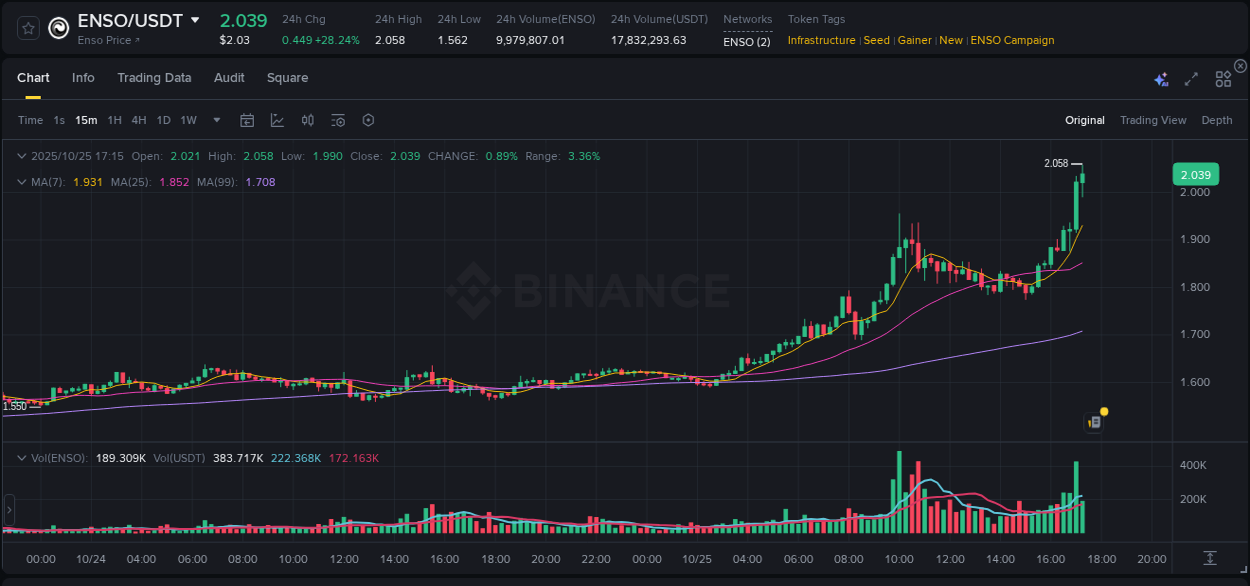Collapse the MA indicators row
The width and height of the screenshot is (1250, 586).
22,181
